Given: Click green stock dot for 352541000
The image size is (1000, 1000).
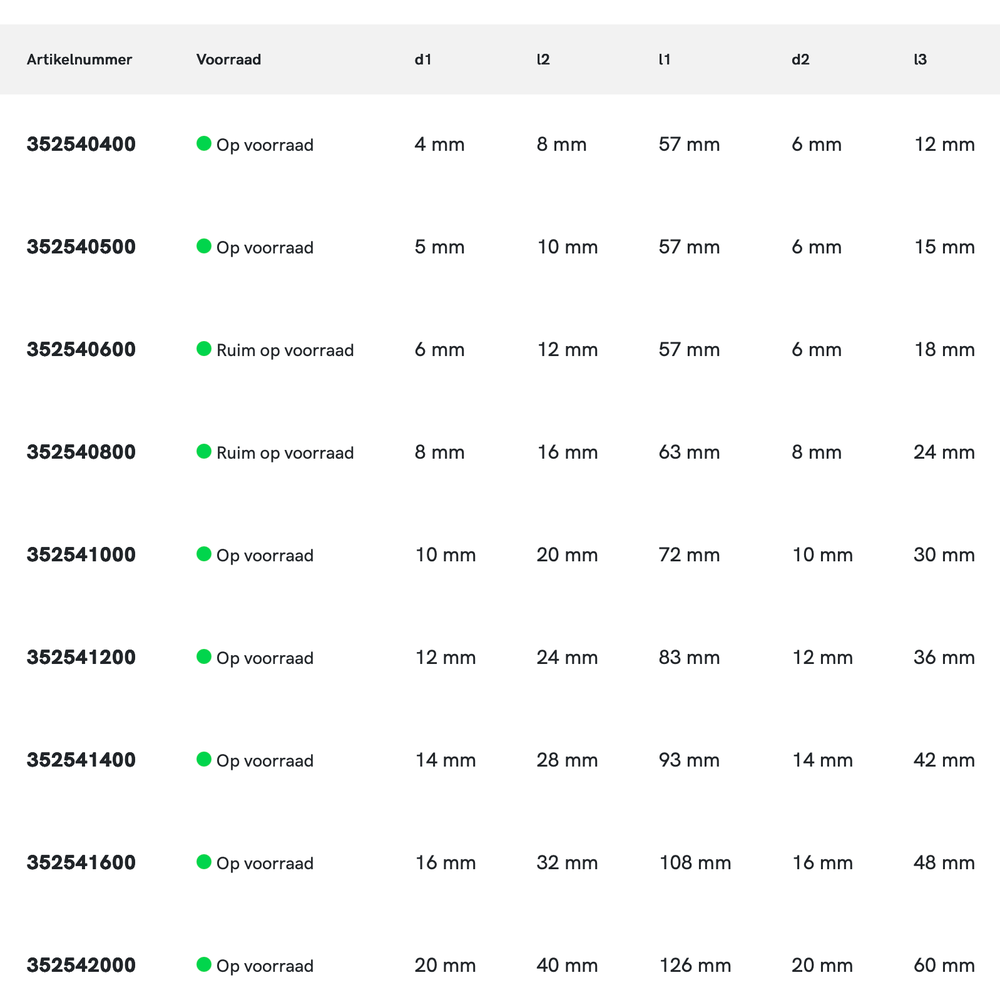Looking at the screenshot, I should pos(204,554).
